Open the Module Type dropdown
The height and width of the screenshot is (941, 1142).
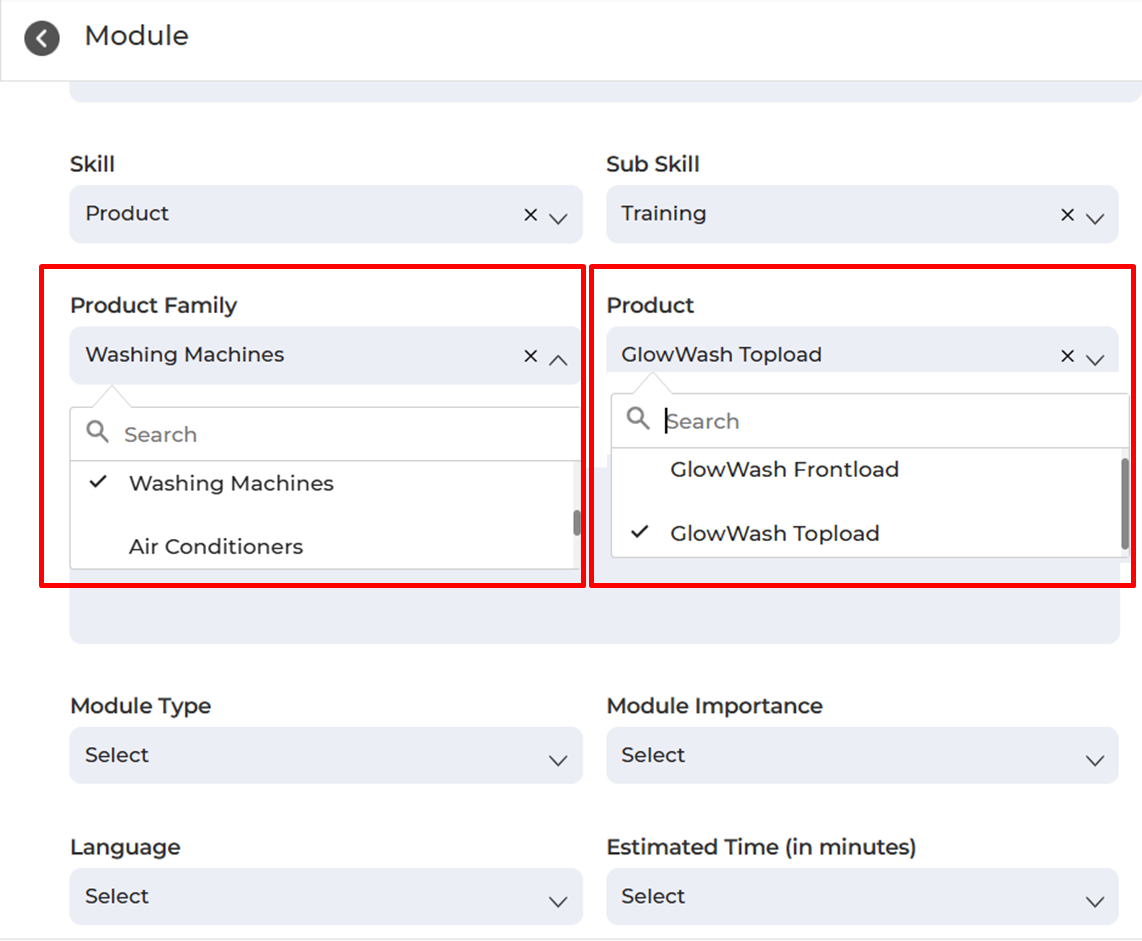pyautogui.click(x=325, y=756)
